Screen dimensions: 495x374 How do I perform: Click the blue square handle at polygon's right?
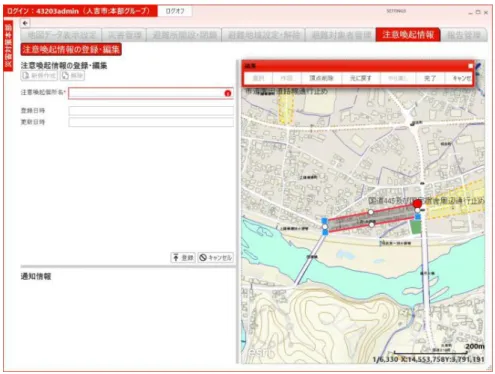pos(418,217)
